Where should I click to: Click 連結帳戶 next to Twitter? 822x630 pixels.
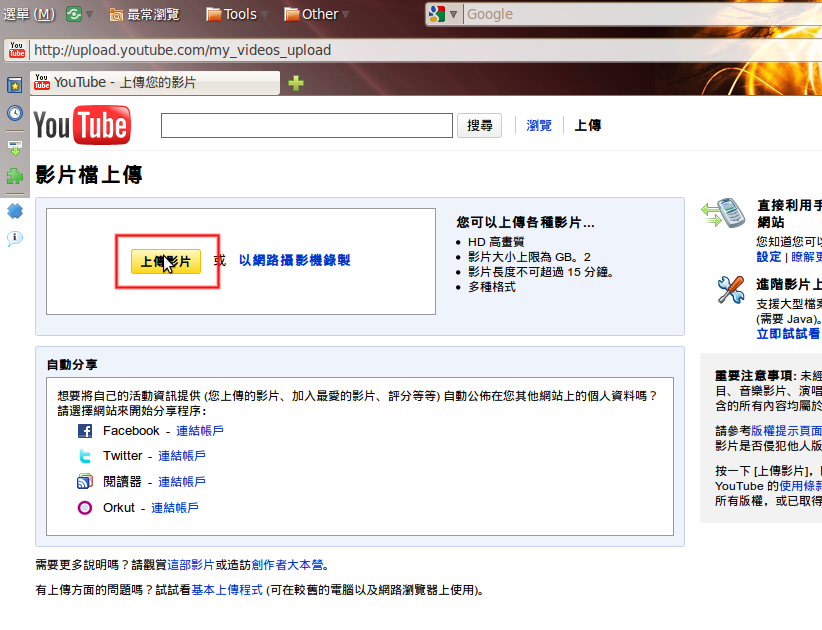click(x=182, y=456)
